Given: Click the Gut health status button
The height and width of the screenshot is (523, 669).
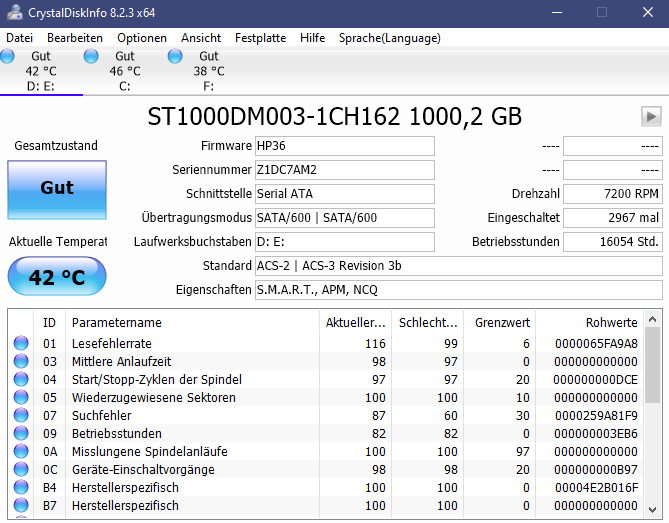Looking at the screenshot, I should pos(57,190).
